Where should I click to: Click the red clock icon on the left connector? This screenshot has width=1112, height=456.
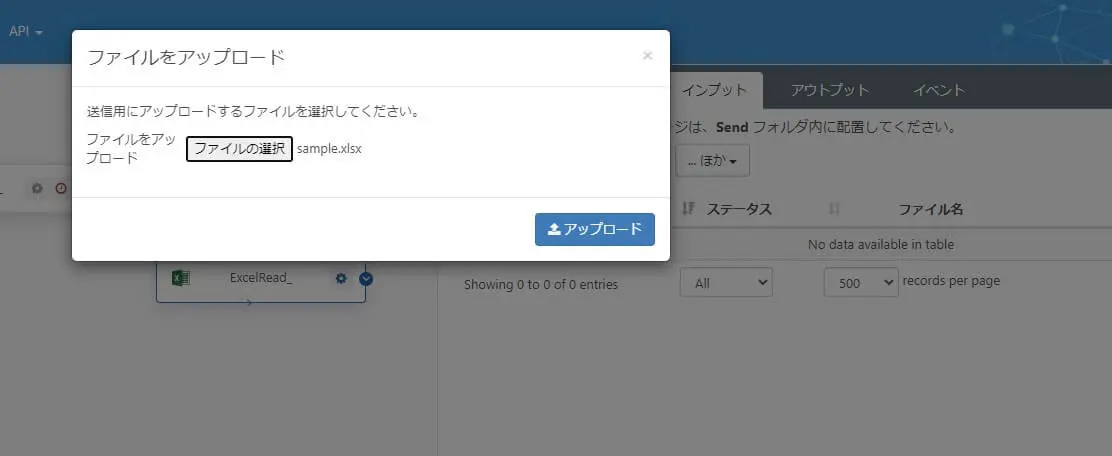click(61, 189)
